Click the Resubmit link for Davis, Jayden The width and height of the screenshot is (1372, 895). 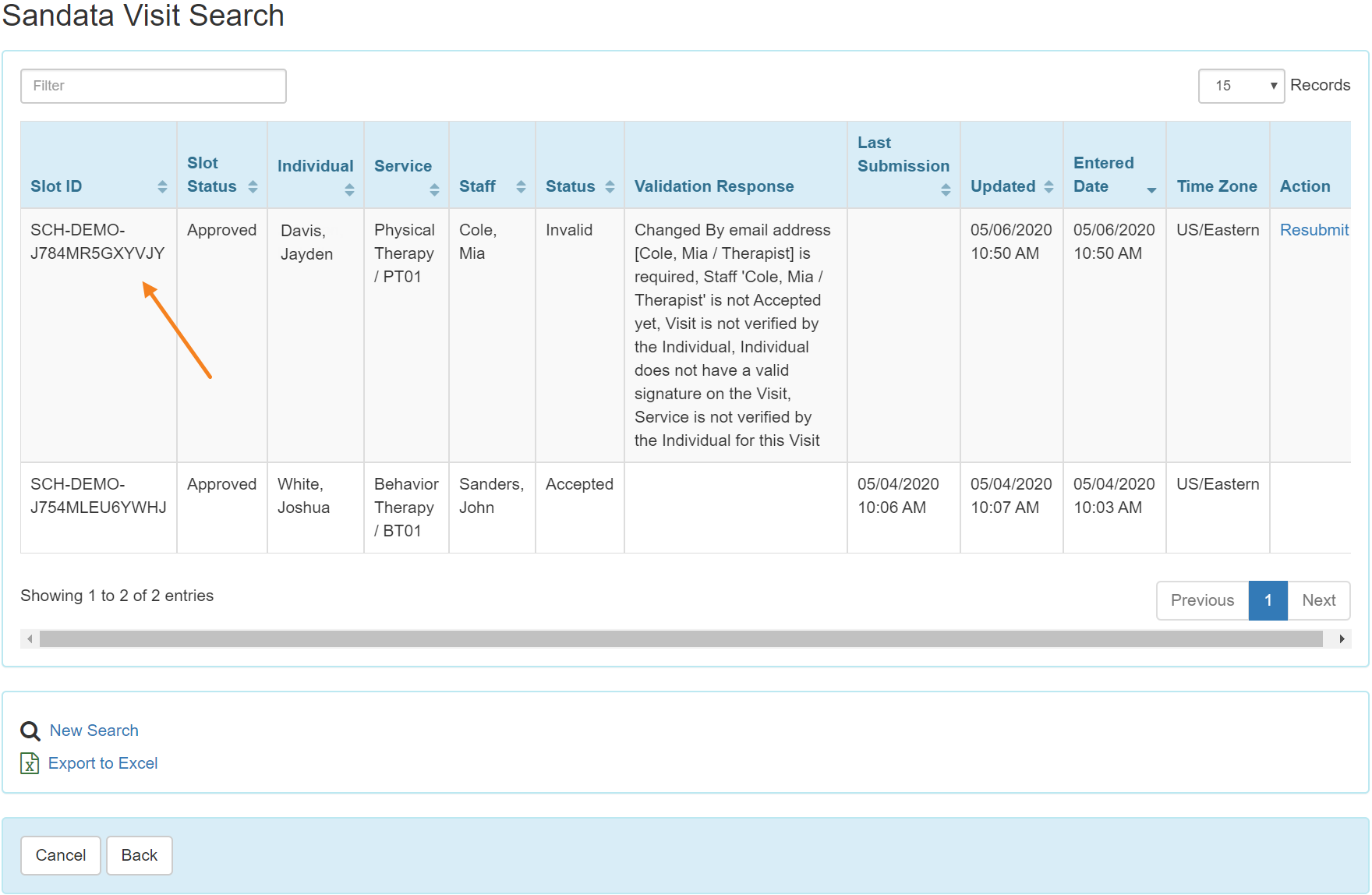1314,230
